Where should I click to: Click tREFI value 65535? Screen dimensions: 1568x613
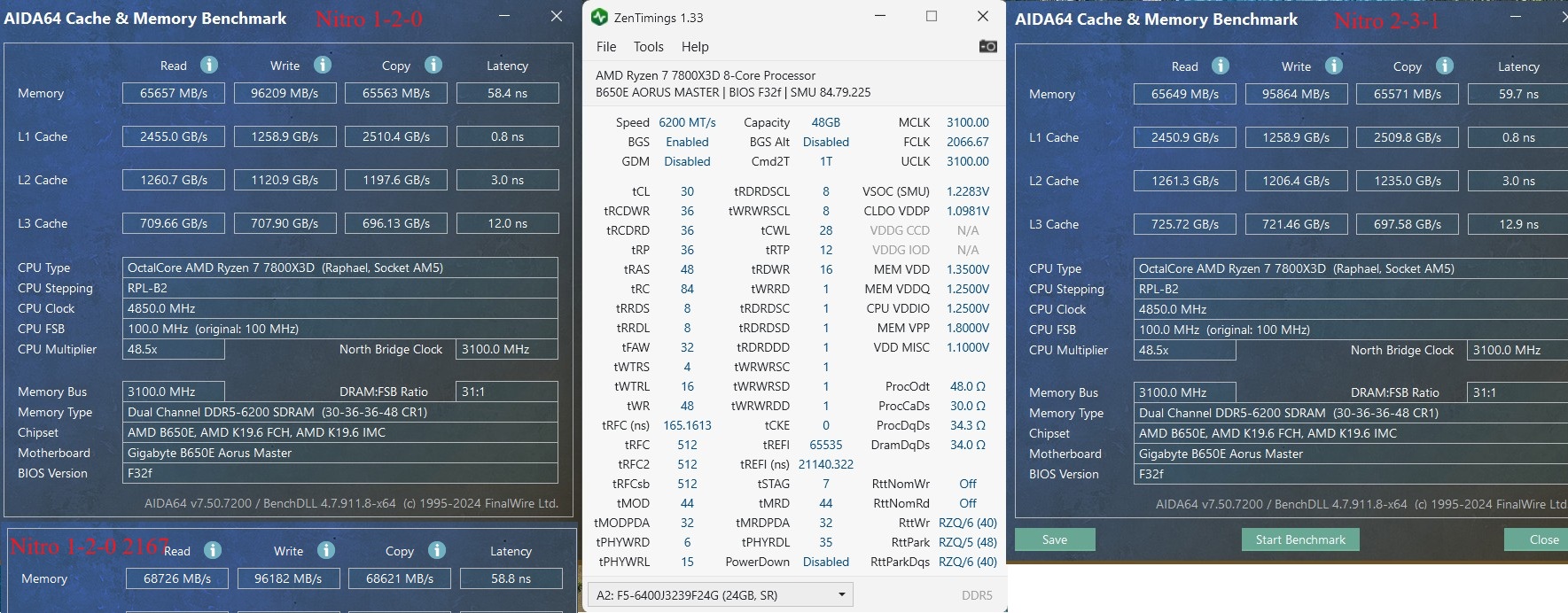[826, 445]
